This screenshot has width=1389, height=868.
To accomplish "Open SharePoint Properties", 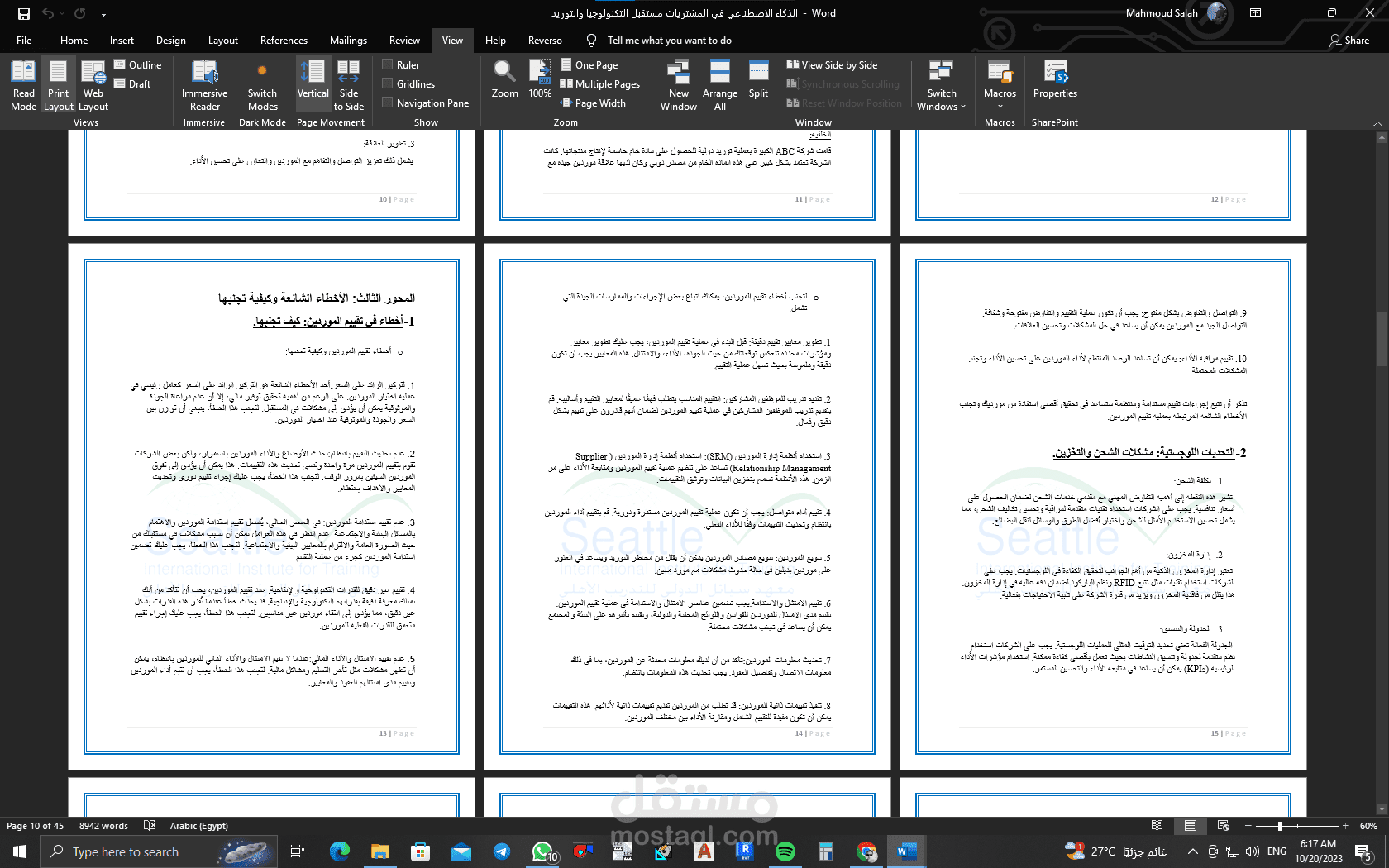I will pos(1055,79).
